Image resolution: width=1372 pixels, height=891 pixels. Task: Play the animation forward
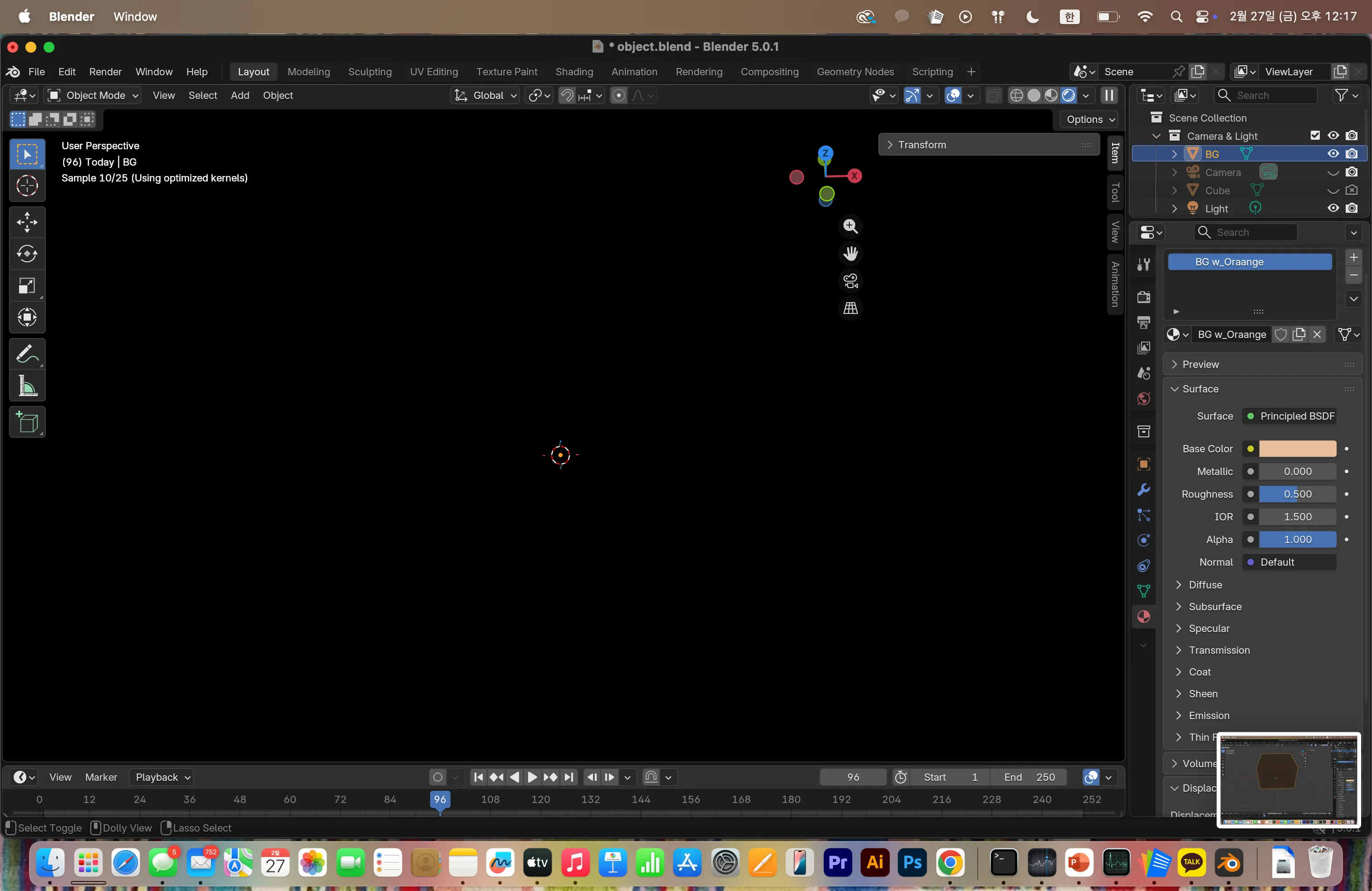(x=531, y=777)
